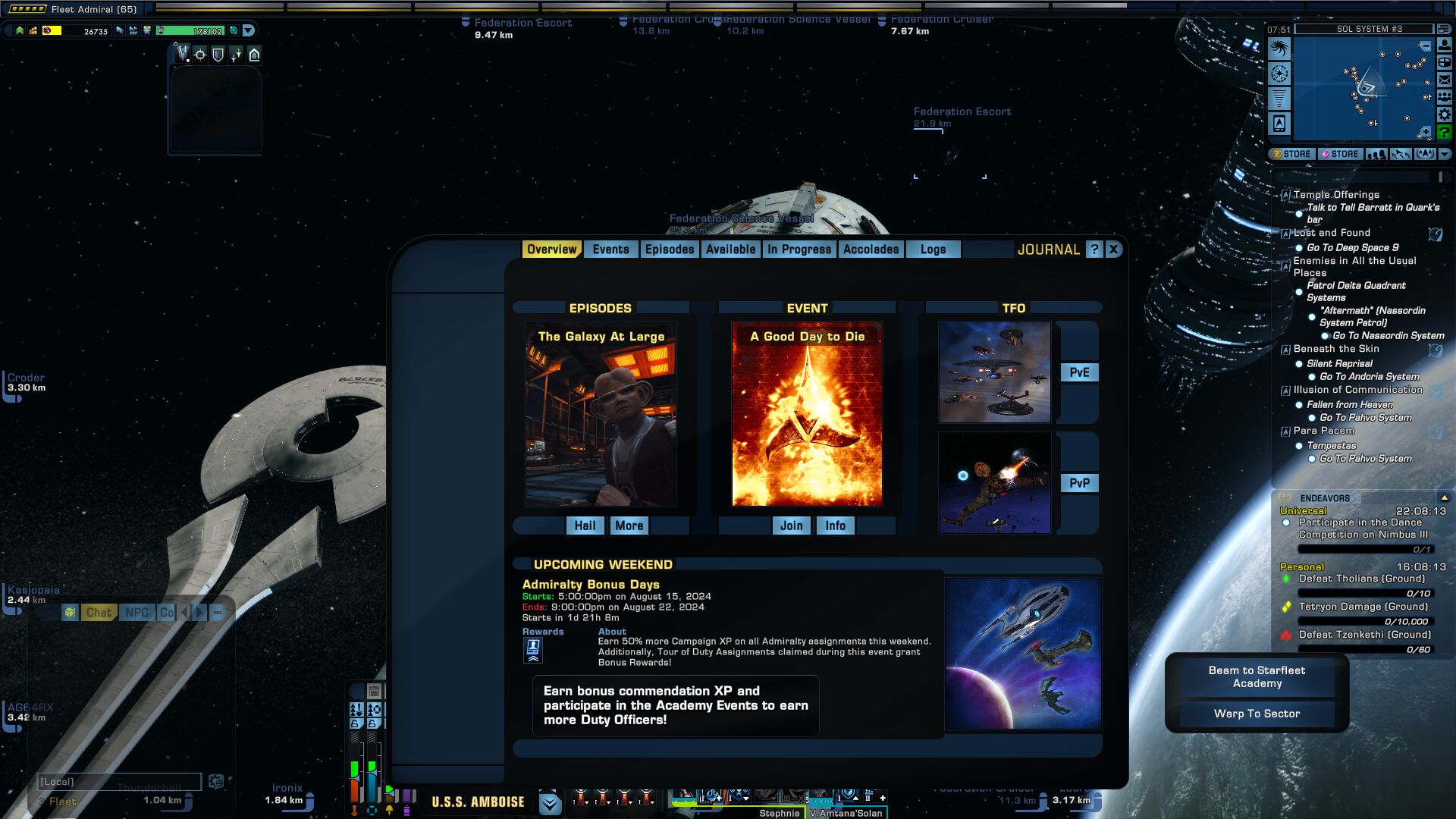This screenshot has width=1456, height=819.
Task: Click the green help question-mark icon
Action: tap(1444, 132)
